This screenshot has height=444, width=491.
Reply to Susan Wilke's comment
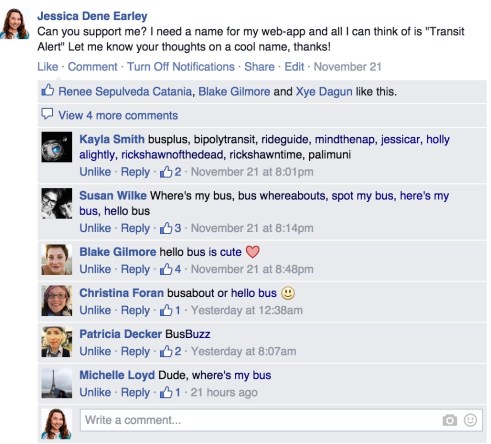(x=135, y=229)
